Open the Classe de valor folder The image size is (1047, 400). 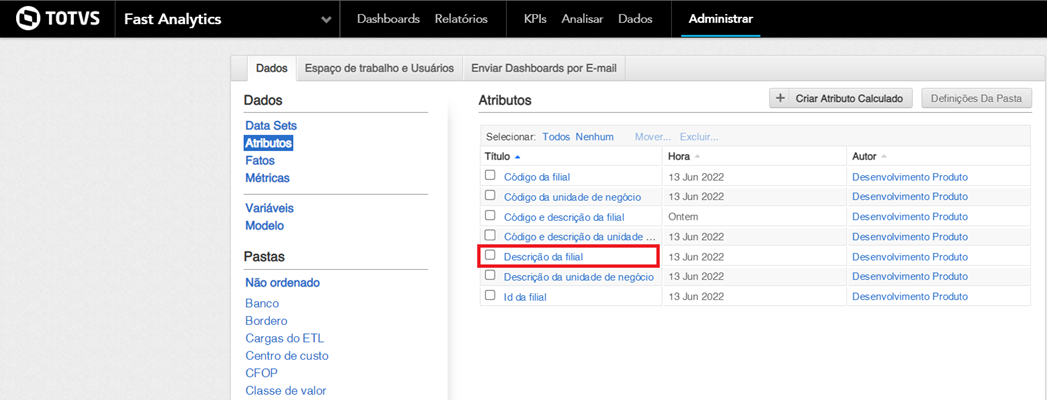click(x=285, y=391)
